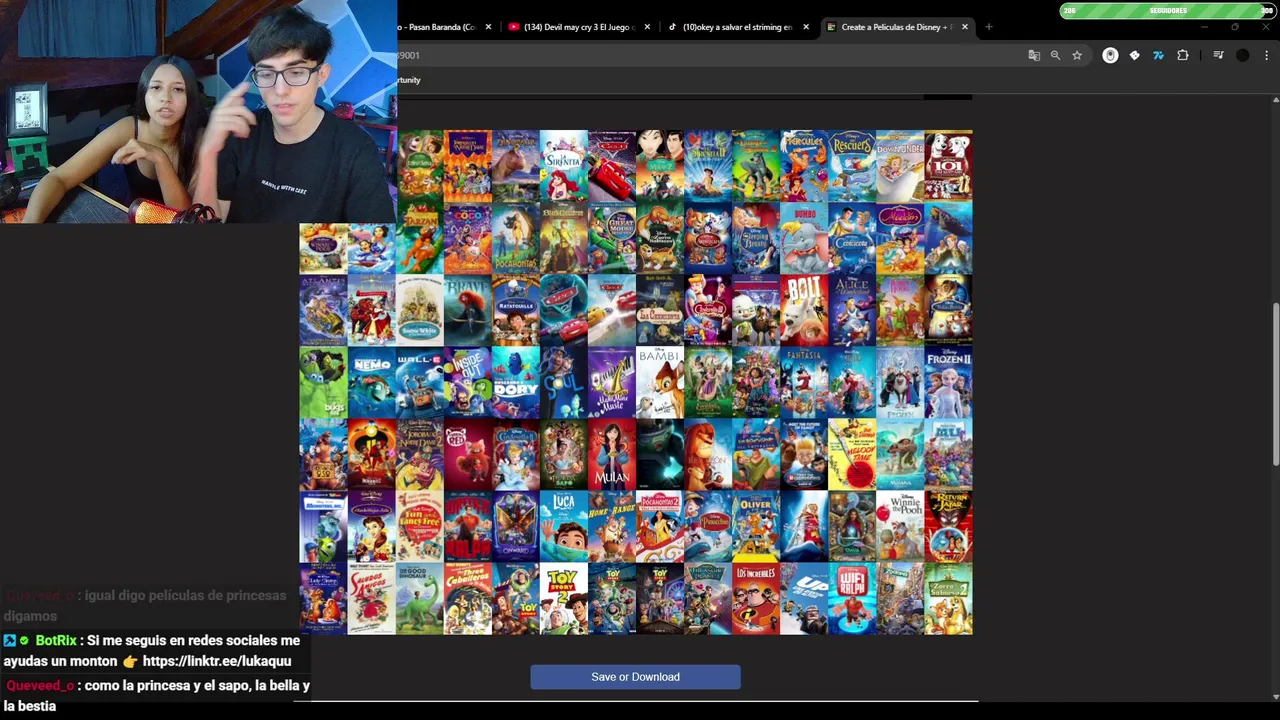1280x720 pixels.
Task: Click the white round extension icon
Action: (1110, 56)
